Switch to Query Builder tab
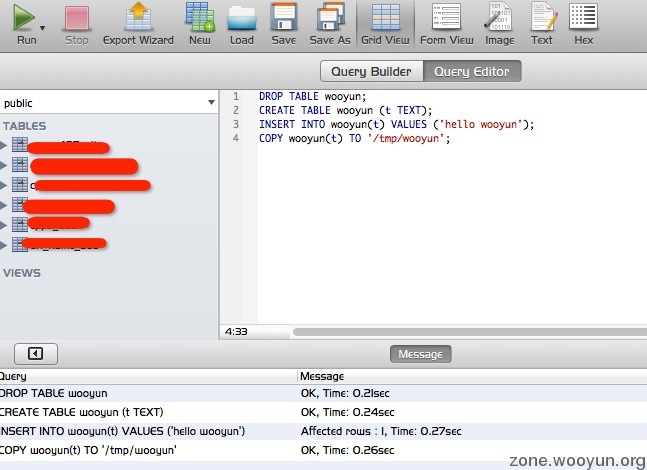 (x=371, y=71)
